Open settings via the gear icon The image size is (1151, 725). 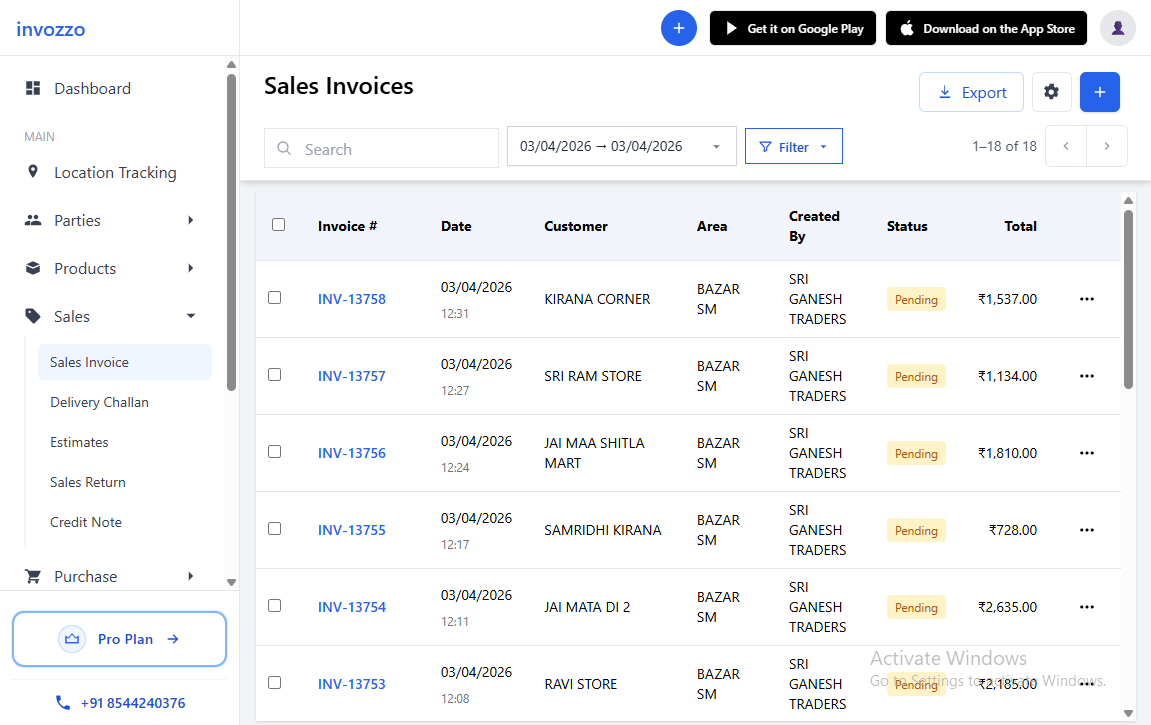(x=1051, y=91)
